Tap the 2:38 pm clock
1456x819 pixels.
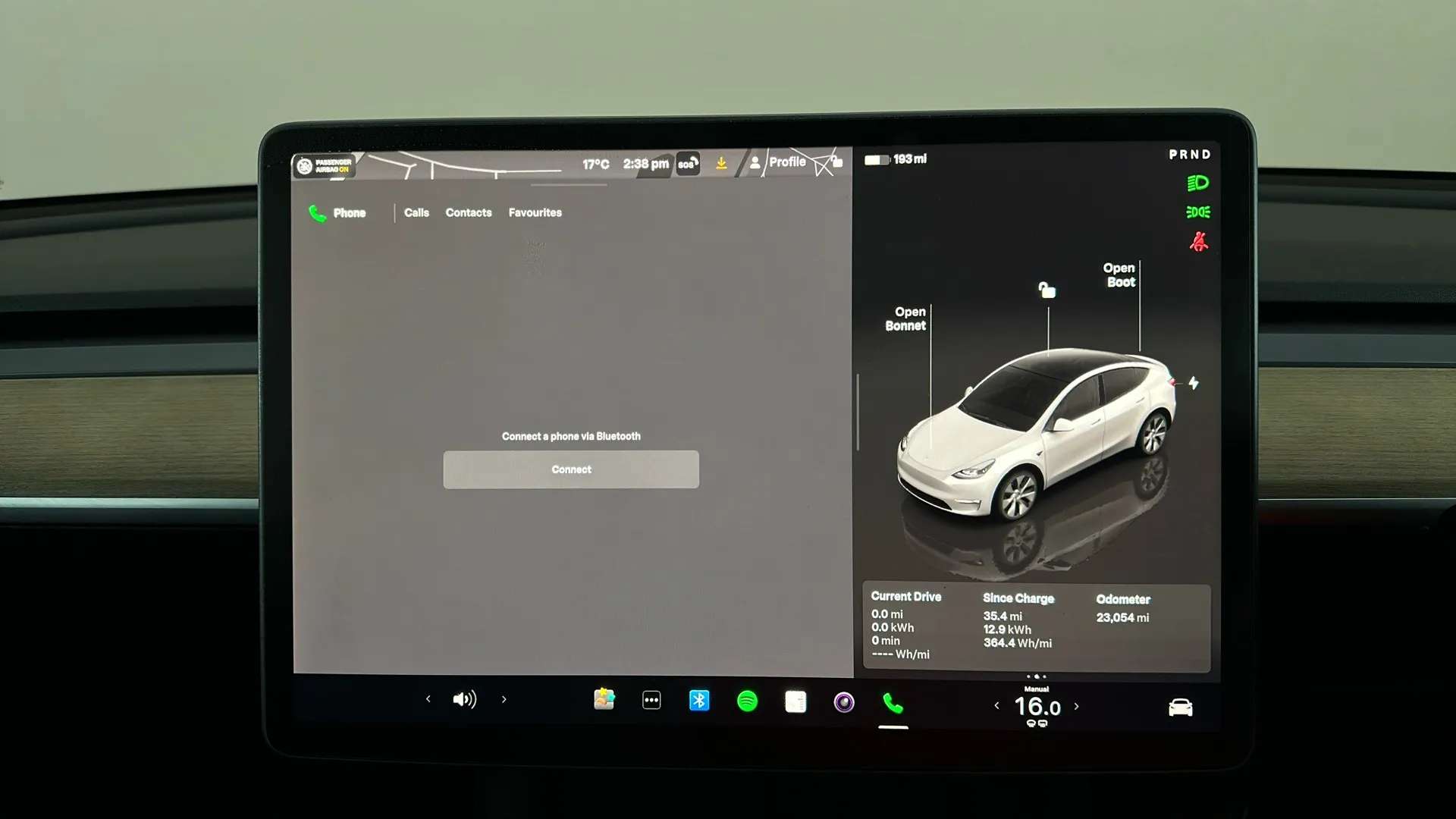tap(645, 164)
